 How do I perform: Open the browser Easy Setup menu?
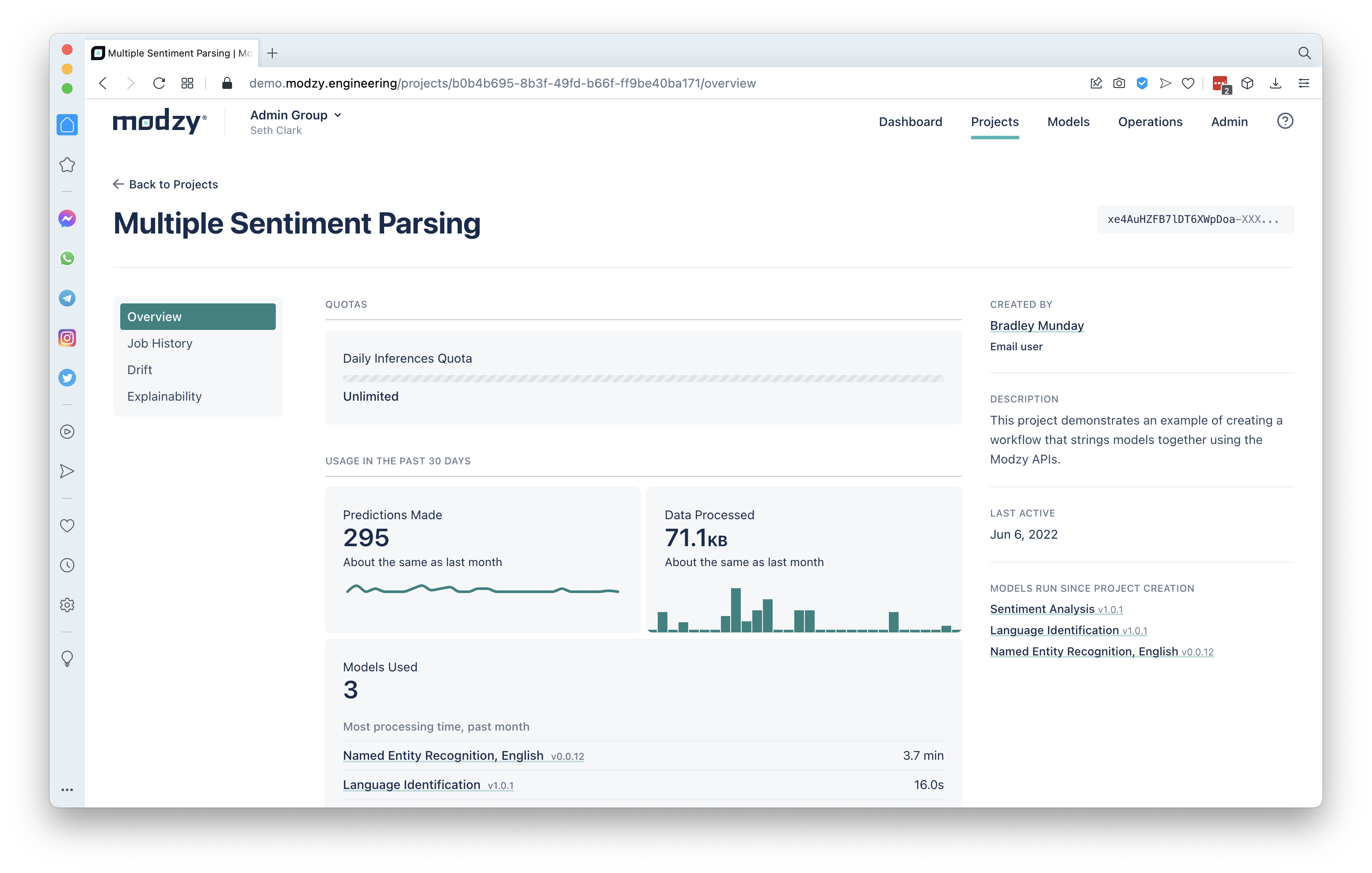tap(1303, 83)
